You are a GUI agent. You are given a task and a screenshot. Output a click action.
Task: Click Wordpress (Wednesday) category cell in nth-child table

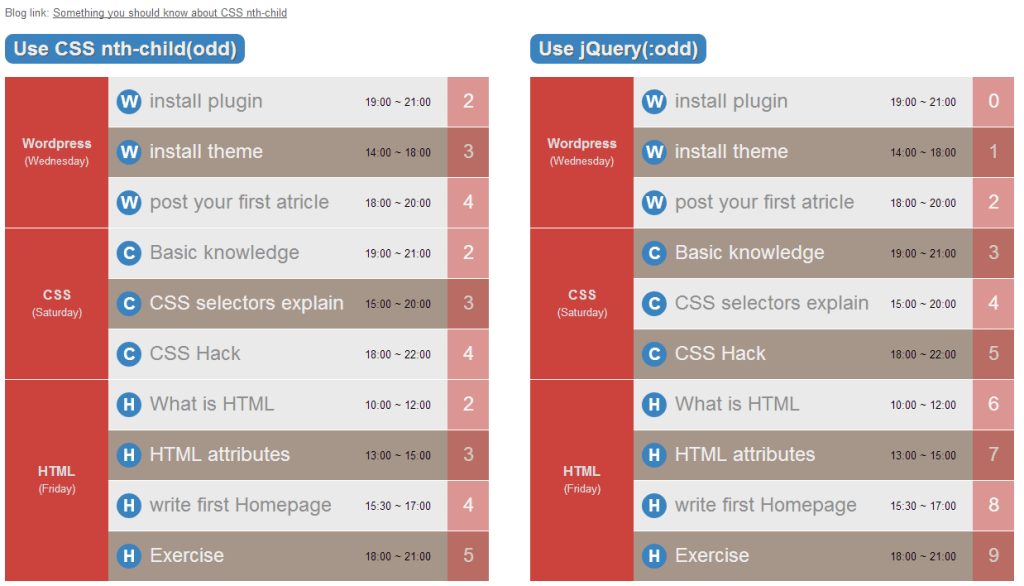57,152
